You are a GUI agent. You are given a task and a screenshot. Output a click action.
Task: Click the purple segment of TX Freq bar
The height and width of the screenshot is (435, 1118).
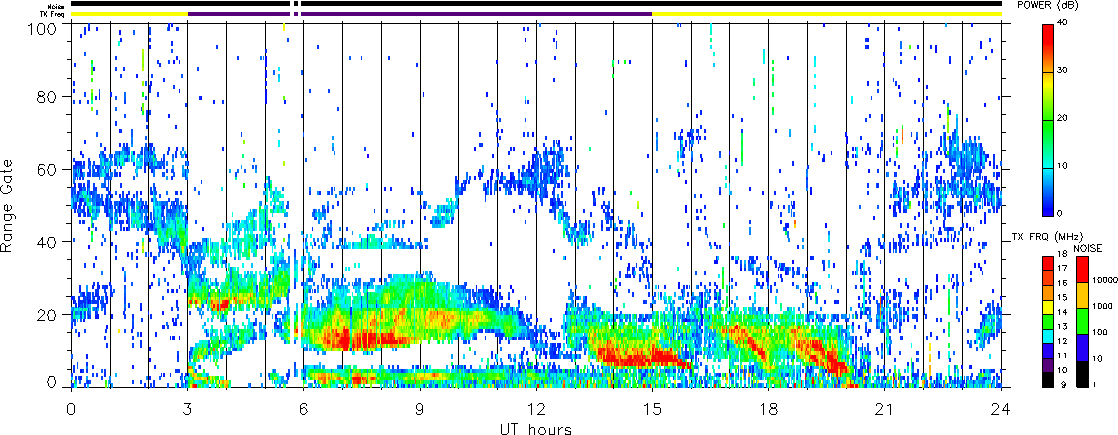pos(420,14)
